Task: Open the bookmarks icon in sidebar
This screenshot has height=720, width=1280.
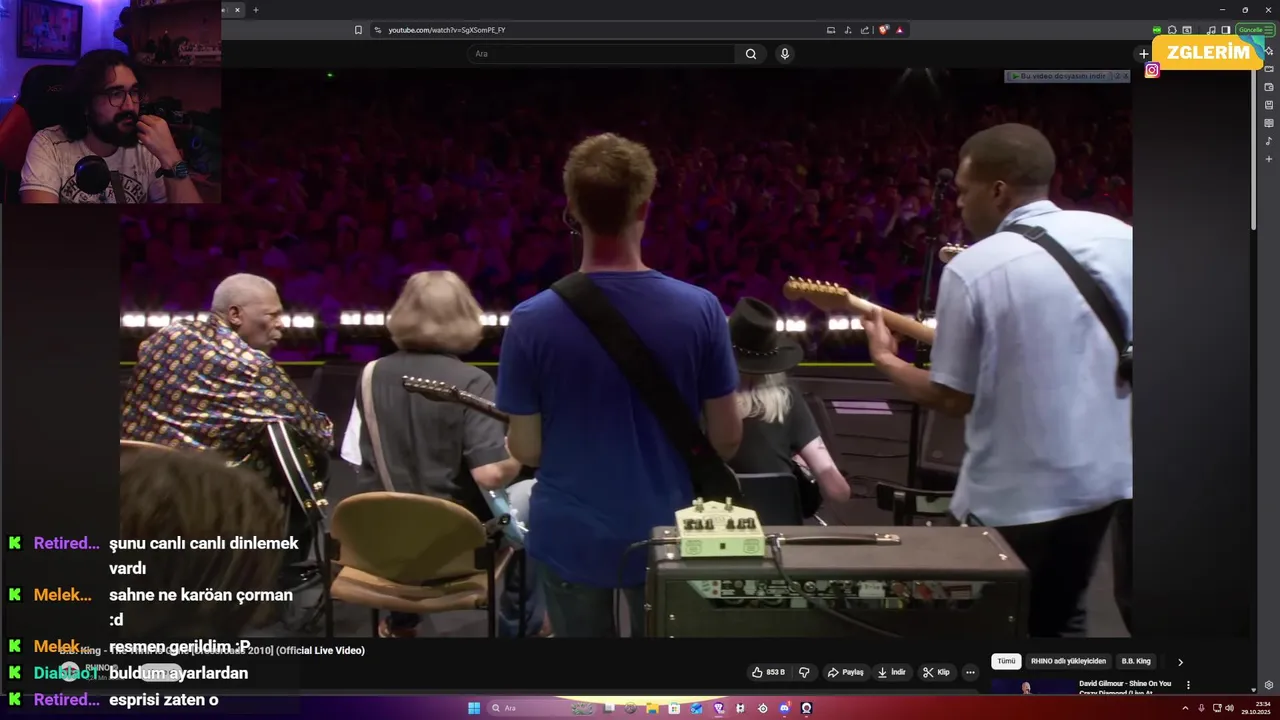Action: [1269, 105]
